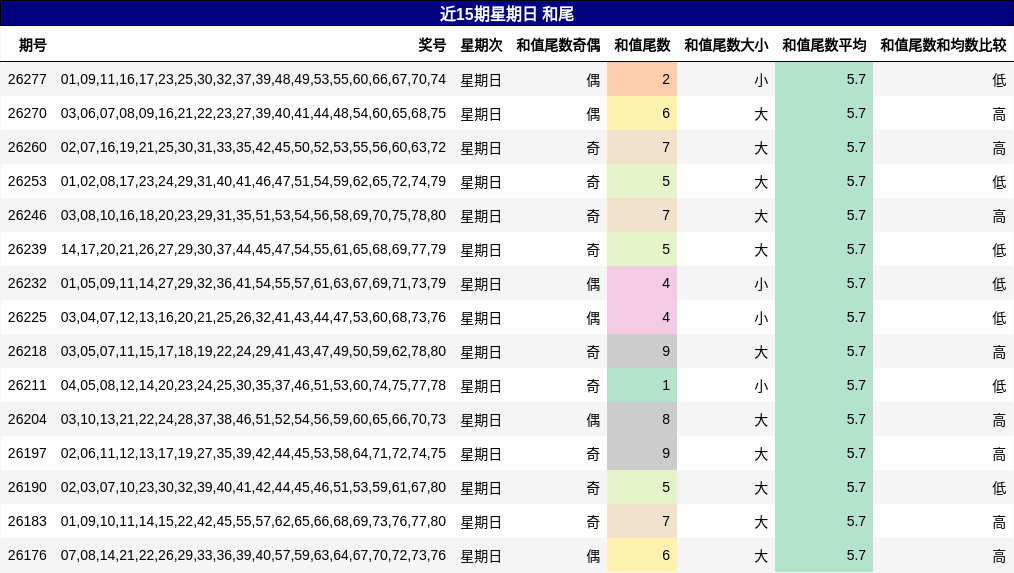Screen dimensions: 1014x573
Task: Select issue number 26190
Action: [x=27, y=488]
